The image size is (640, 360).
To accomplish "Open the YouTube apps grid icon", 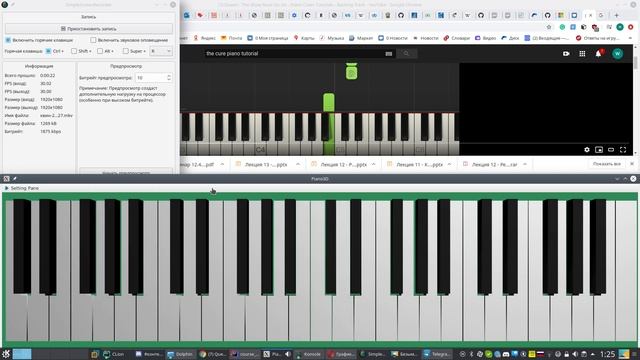I will pyautogui.click(x=582, y=53).
